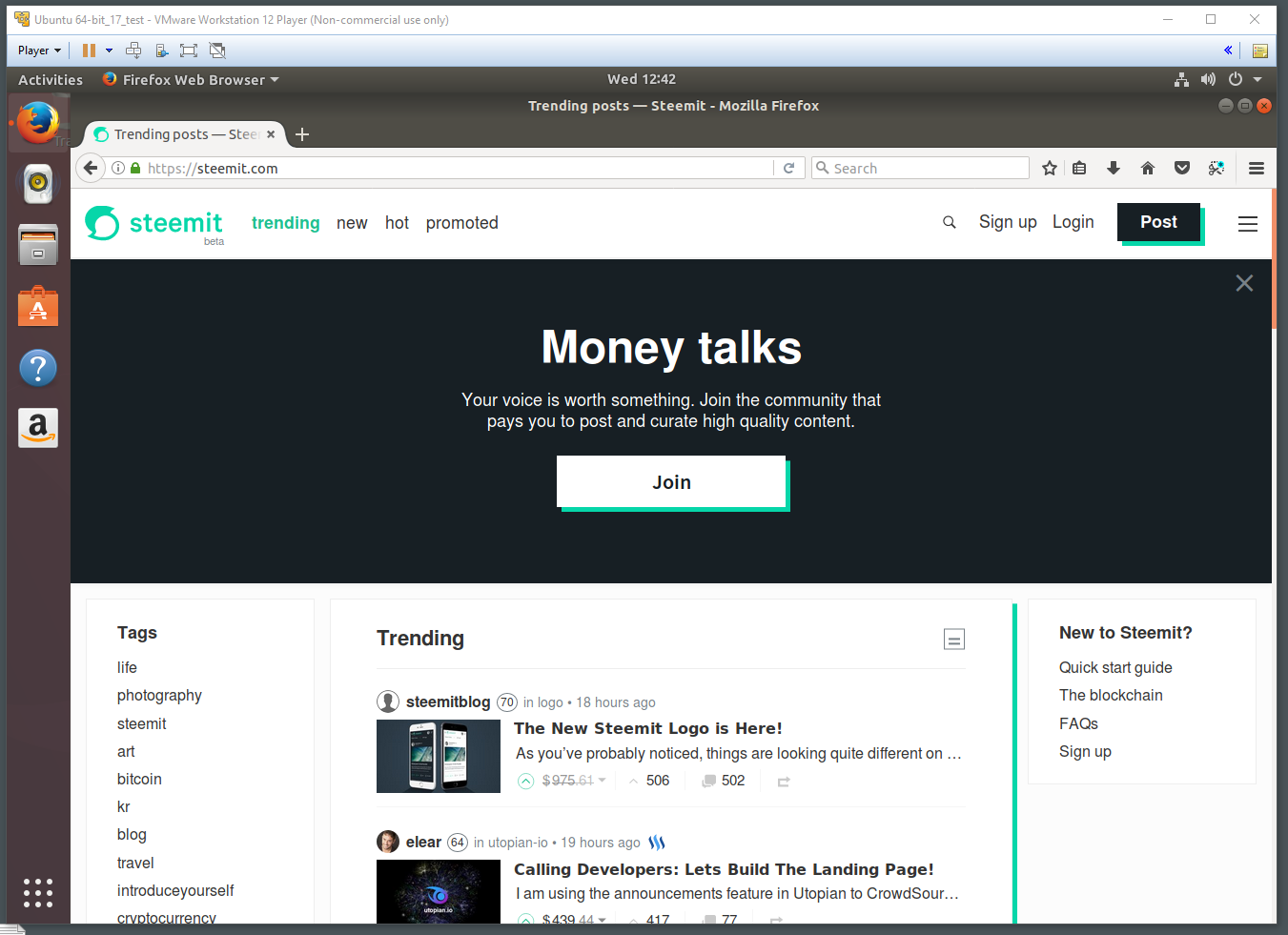
Task: Open Ubuntu system menu arrow in top bar
Action: [x=1257, y=79]
